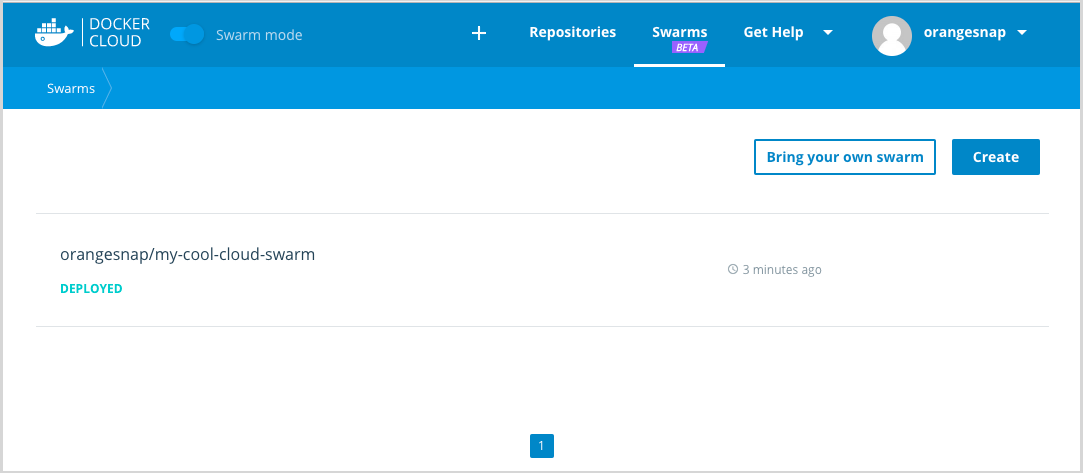Expand the Get Help dropdown arrow

coord(827,32)
